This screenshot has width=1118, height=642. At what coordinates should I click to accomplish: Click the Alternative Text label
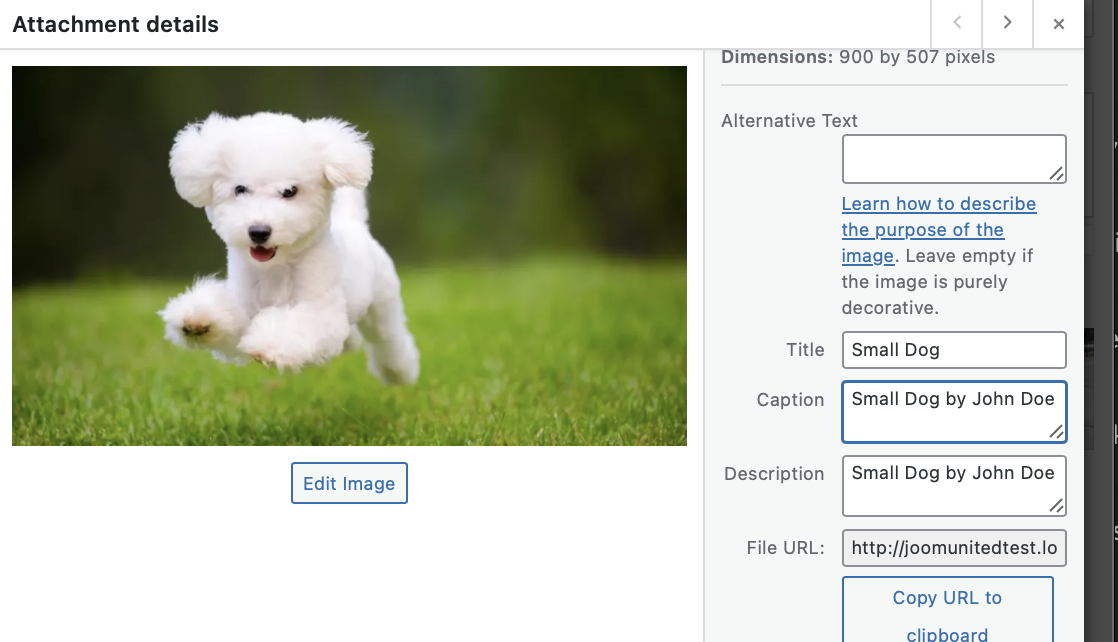(789, 121)
